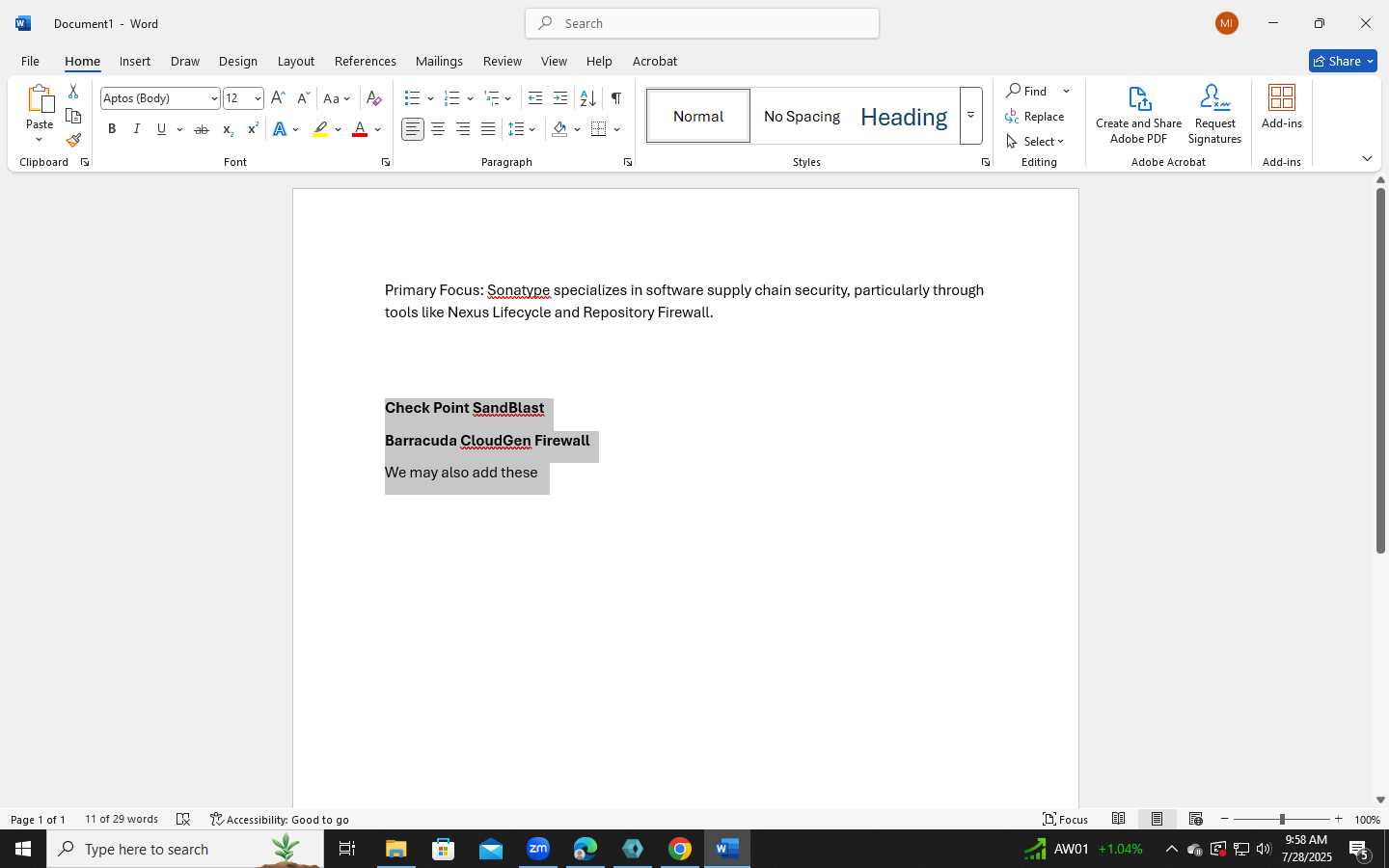Open the Change Case Aa dropdown

pos(337,98)
